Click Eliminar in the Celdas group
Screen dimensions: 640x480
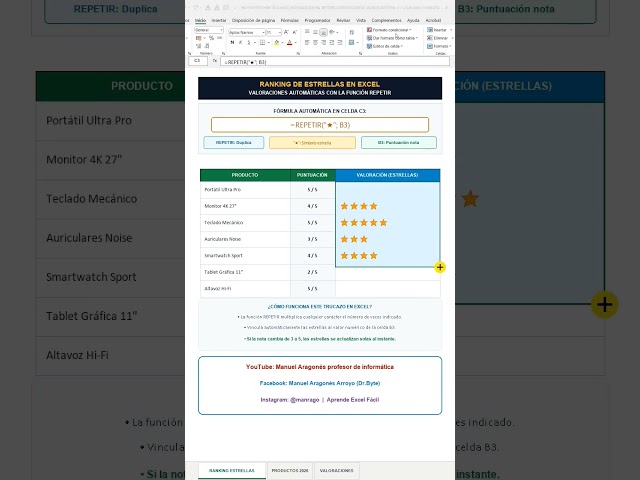[438, 38]
